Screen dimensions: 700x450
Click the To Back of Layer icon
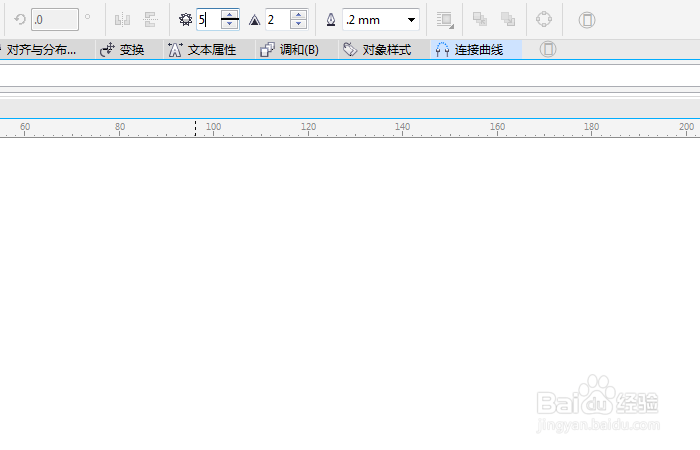[508, 19]
